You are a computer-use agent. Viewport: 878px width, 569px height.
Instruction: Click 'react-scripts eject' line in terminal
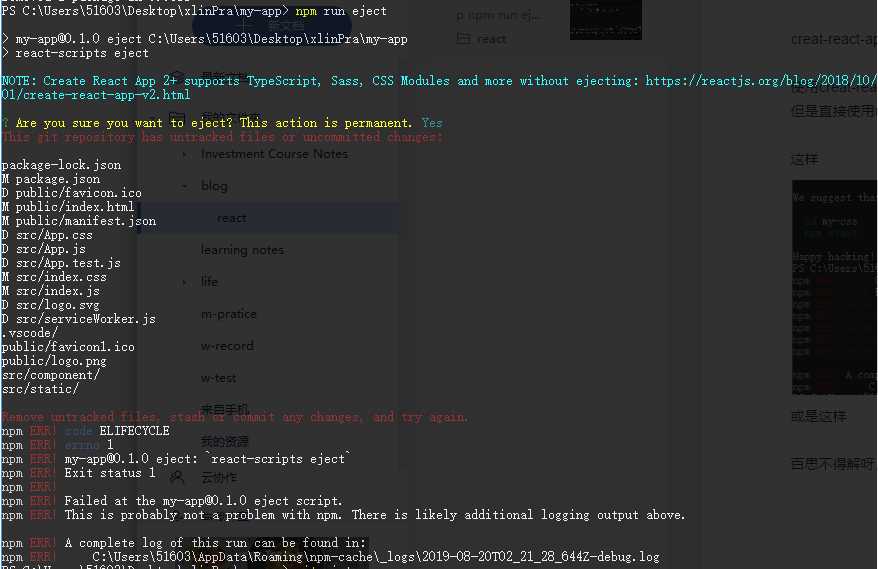[75, 53]
